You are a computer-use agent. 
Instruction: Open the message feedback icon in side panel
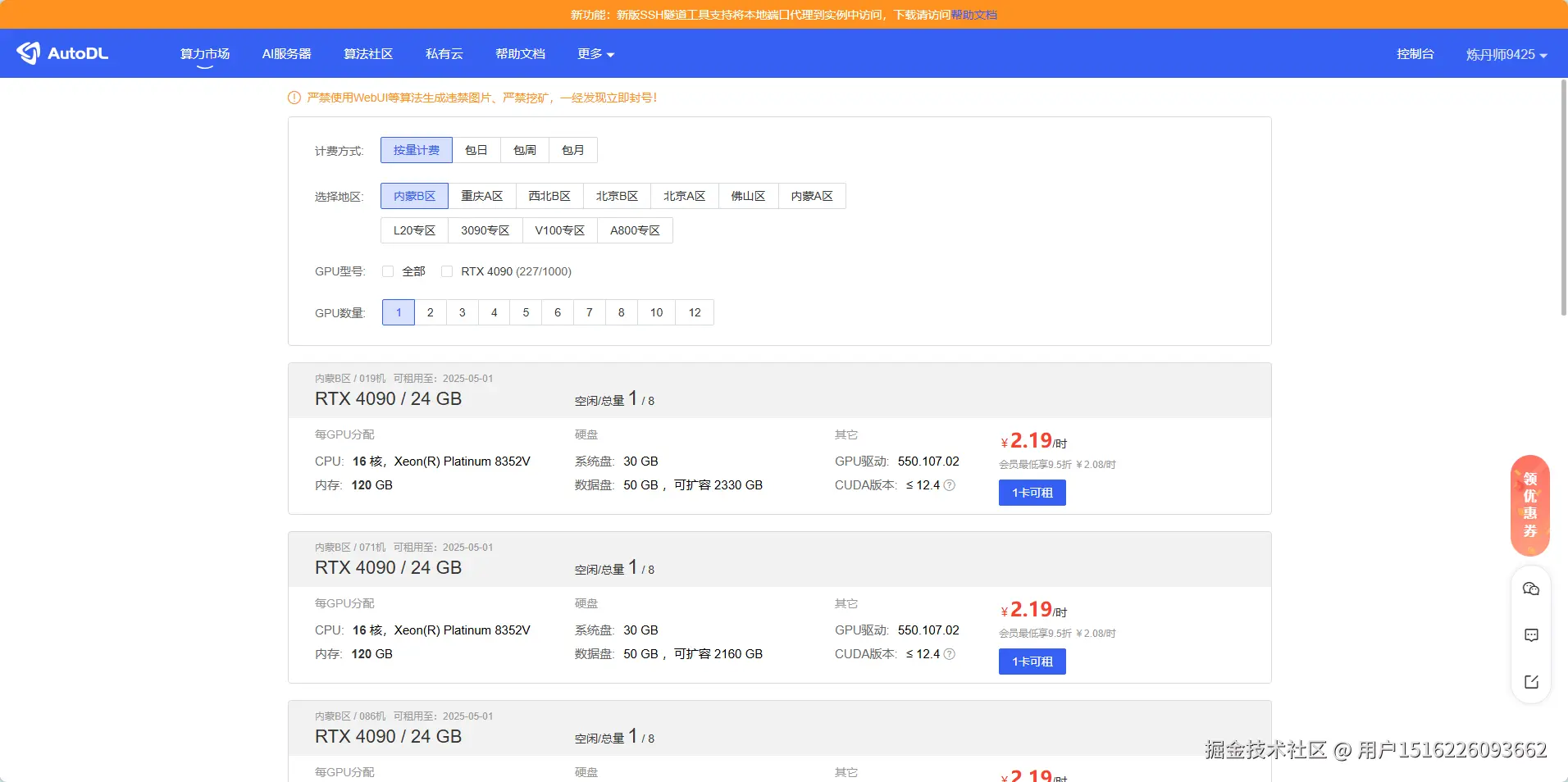pos(1531,635)
